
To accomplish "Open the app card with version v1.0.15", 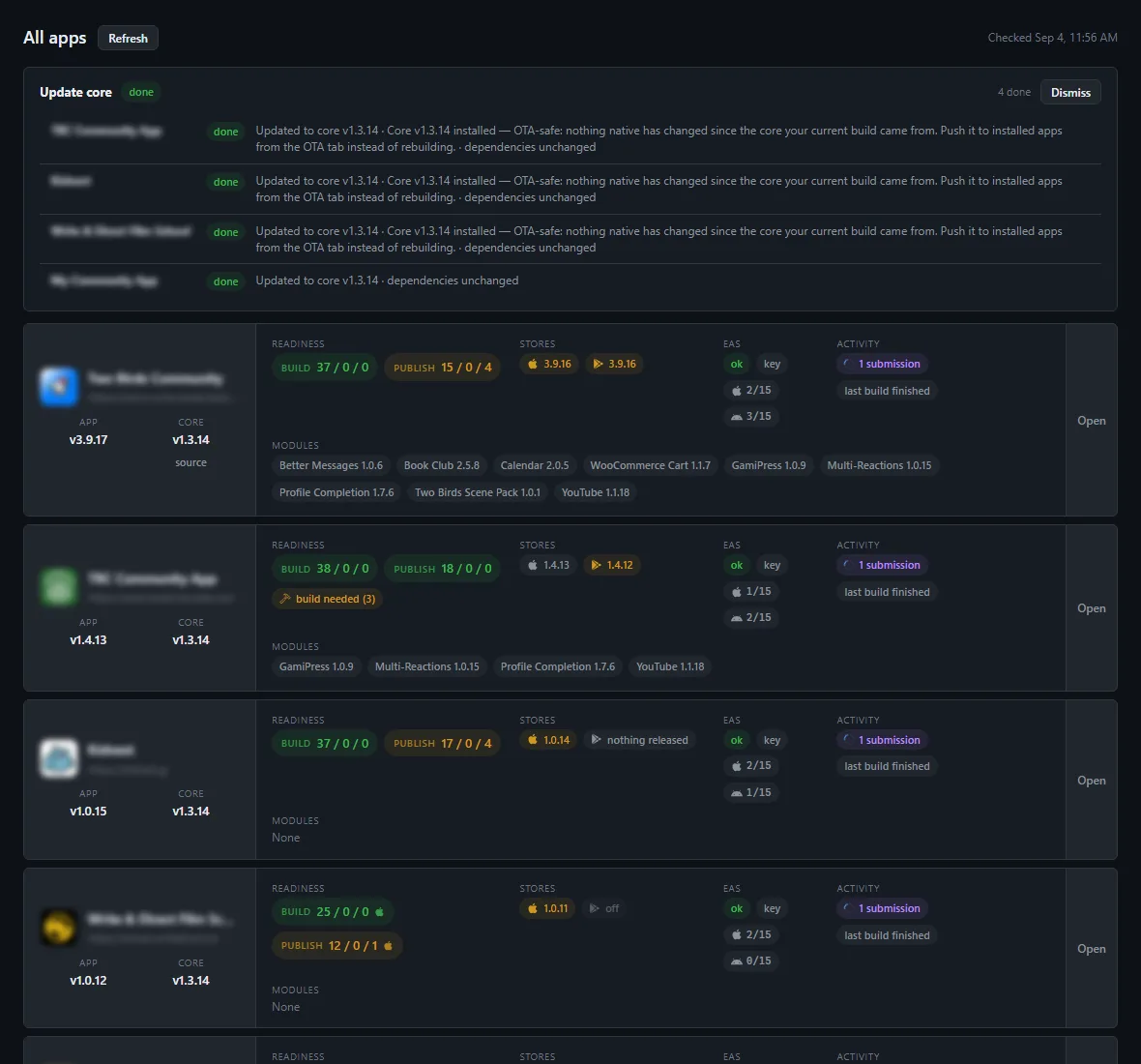I will tap(1091, 781).
